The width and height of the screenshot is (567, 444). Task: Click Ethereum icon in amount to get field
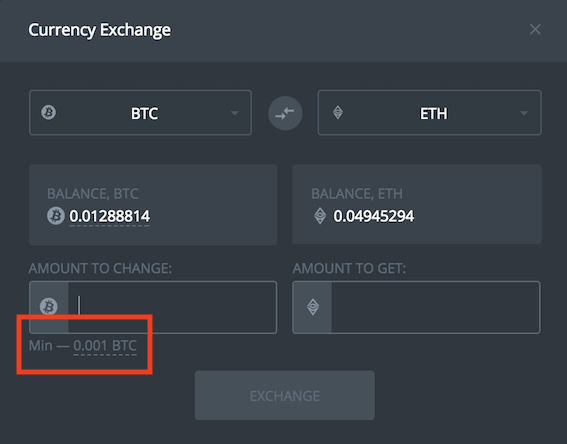pyautogui.click(x=313, y=307)
